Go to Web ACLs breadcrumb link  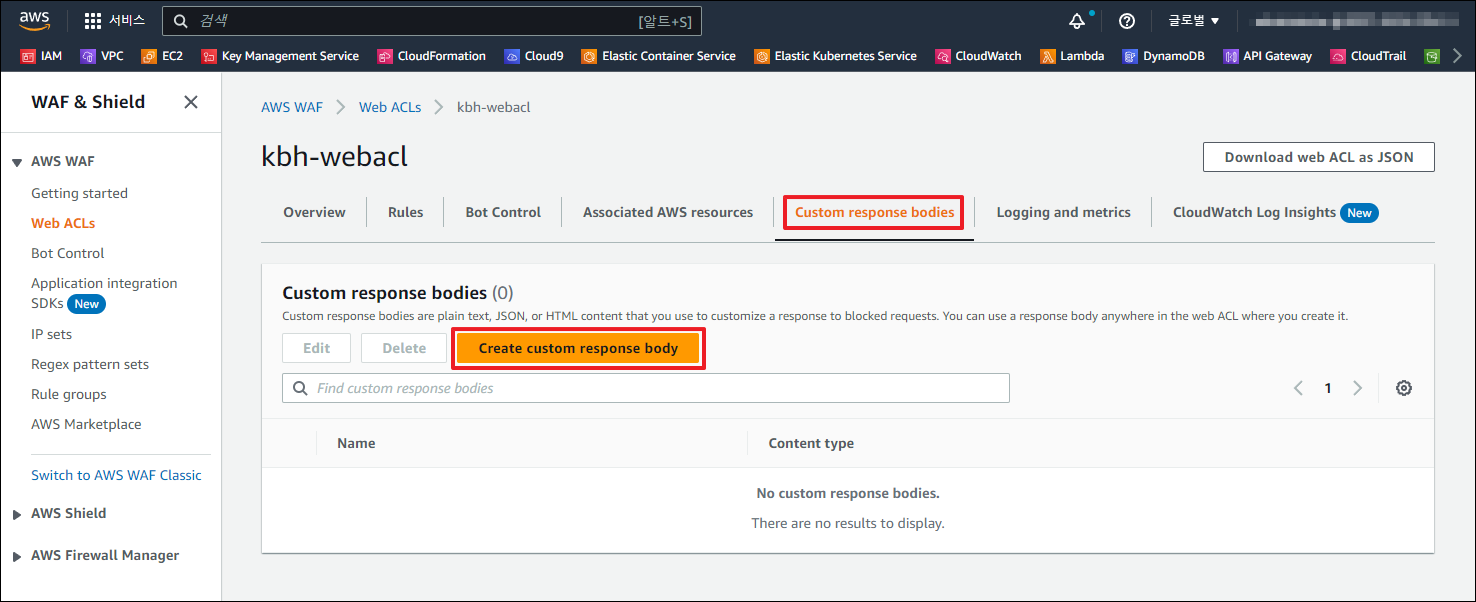point(390,107)
